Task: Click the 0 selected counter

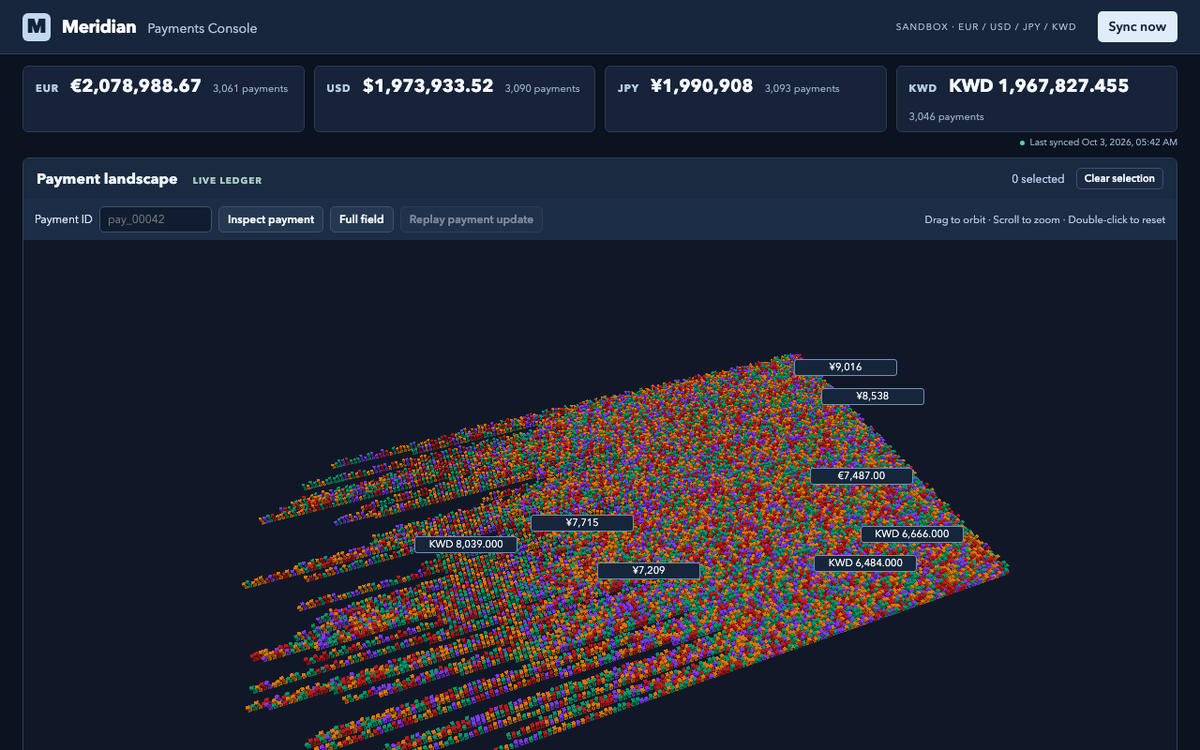Action: coord(1038,179)
